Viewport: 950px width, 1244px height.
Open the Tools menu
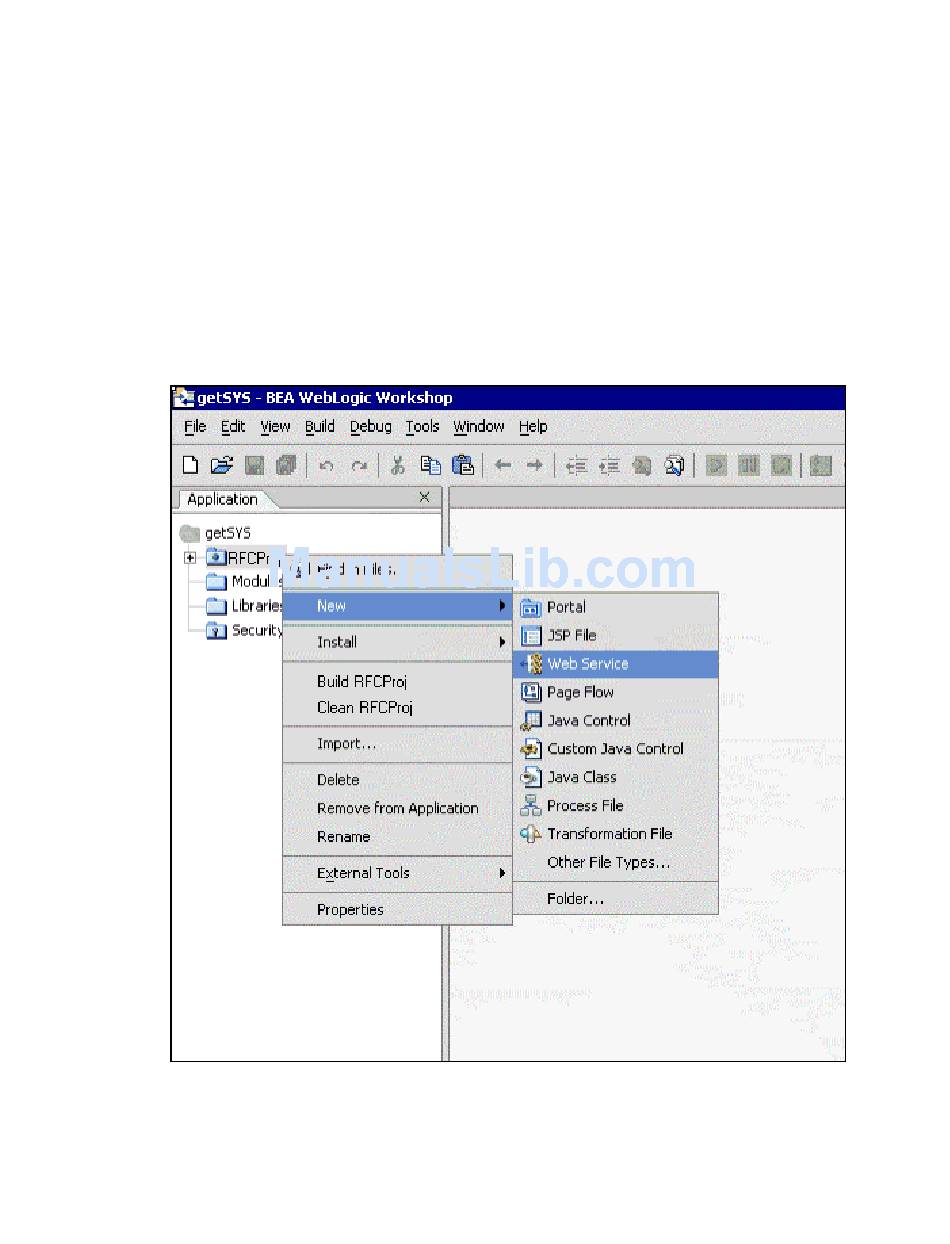coord(422,427)
